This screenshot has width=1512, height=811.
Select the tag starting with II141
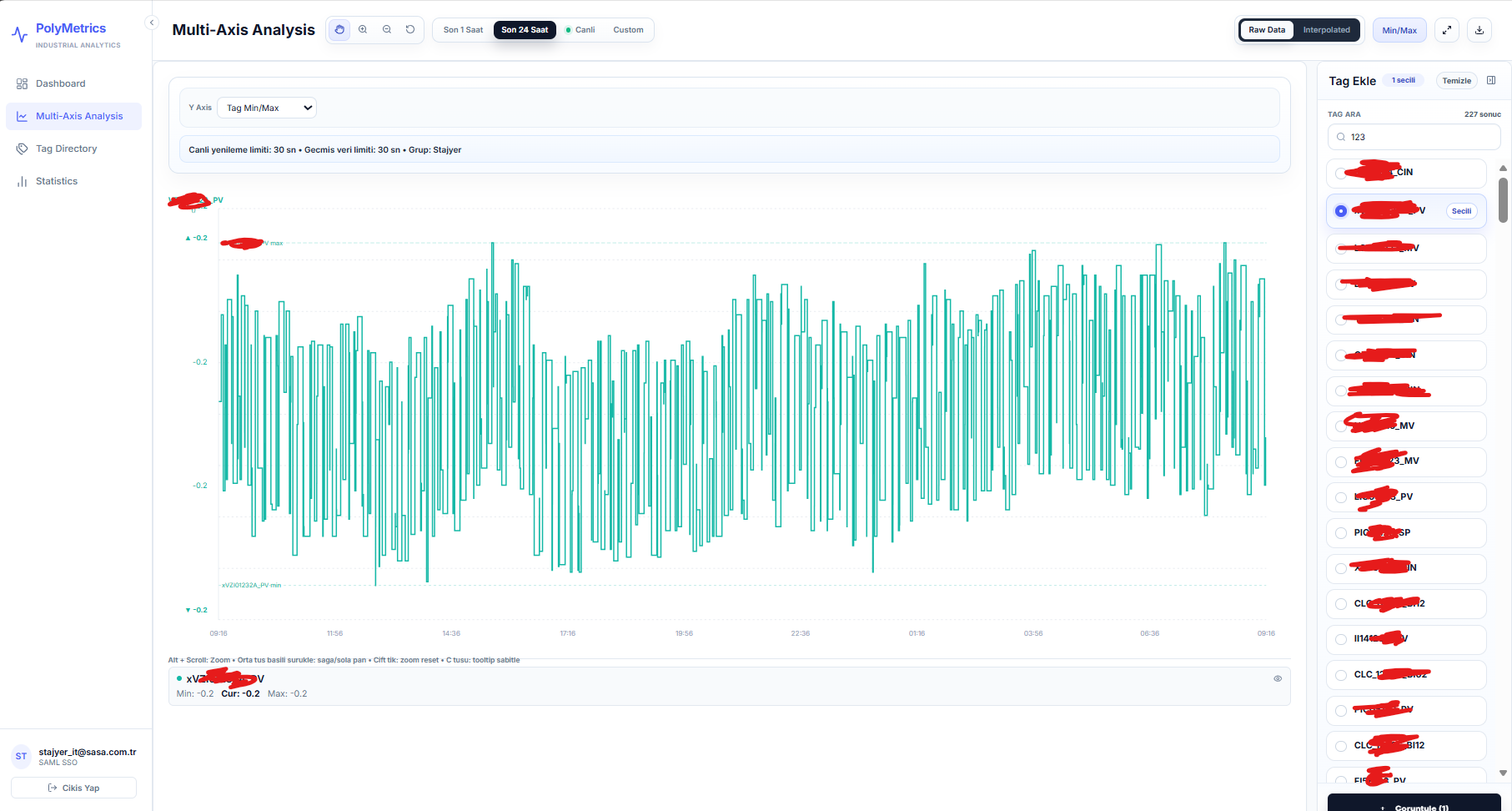coord(1406,639)
